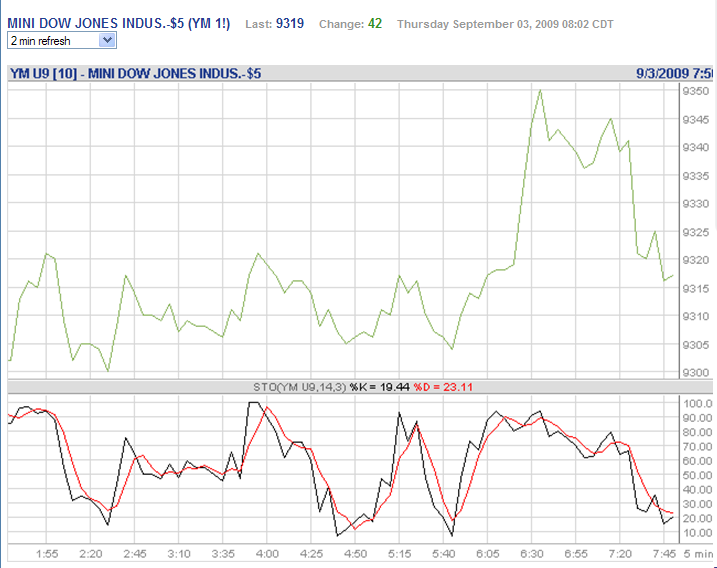Click the 2:45 time axis label
The image size is (717, 568).
135,554
